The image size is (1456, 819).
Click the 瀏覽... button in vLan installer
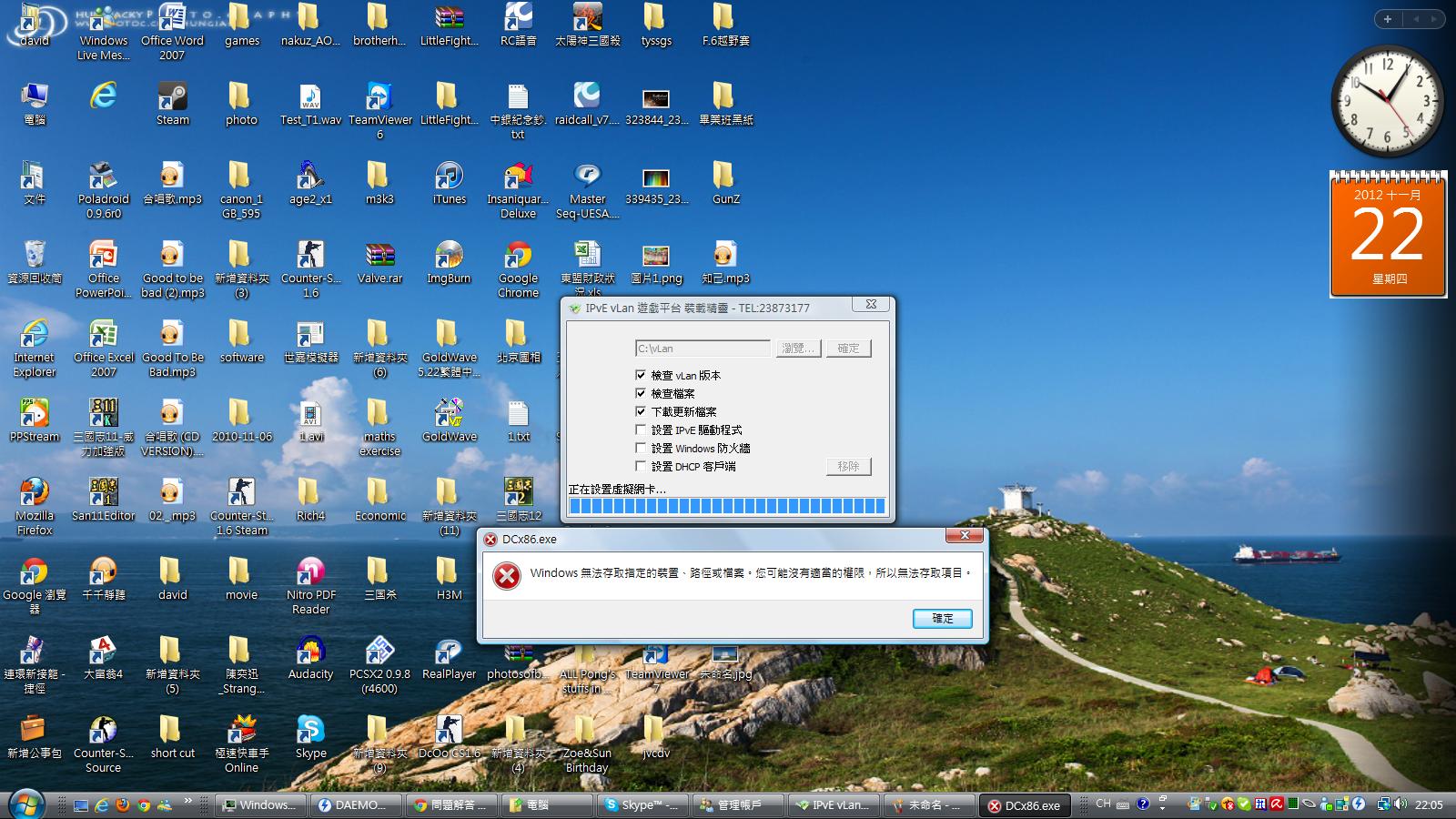[x=798, y=349]
